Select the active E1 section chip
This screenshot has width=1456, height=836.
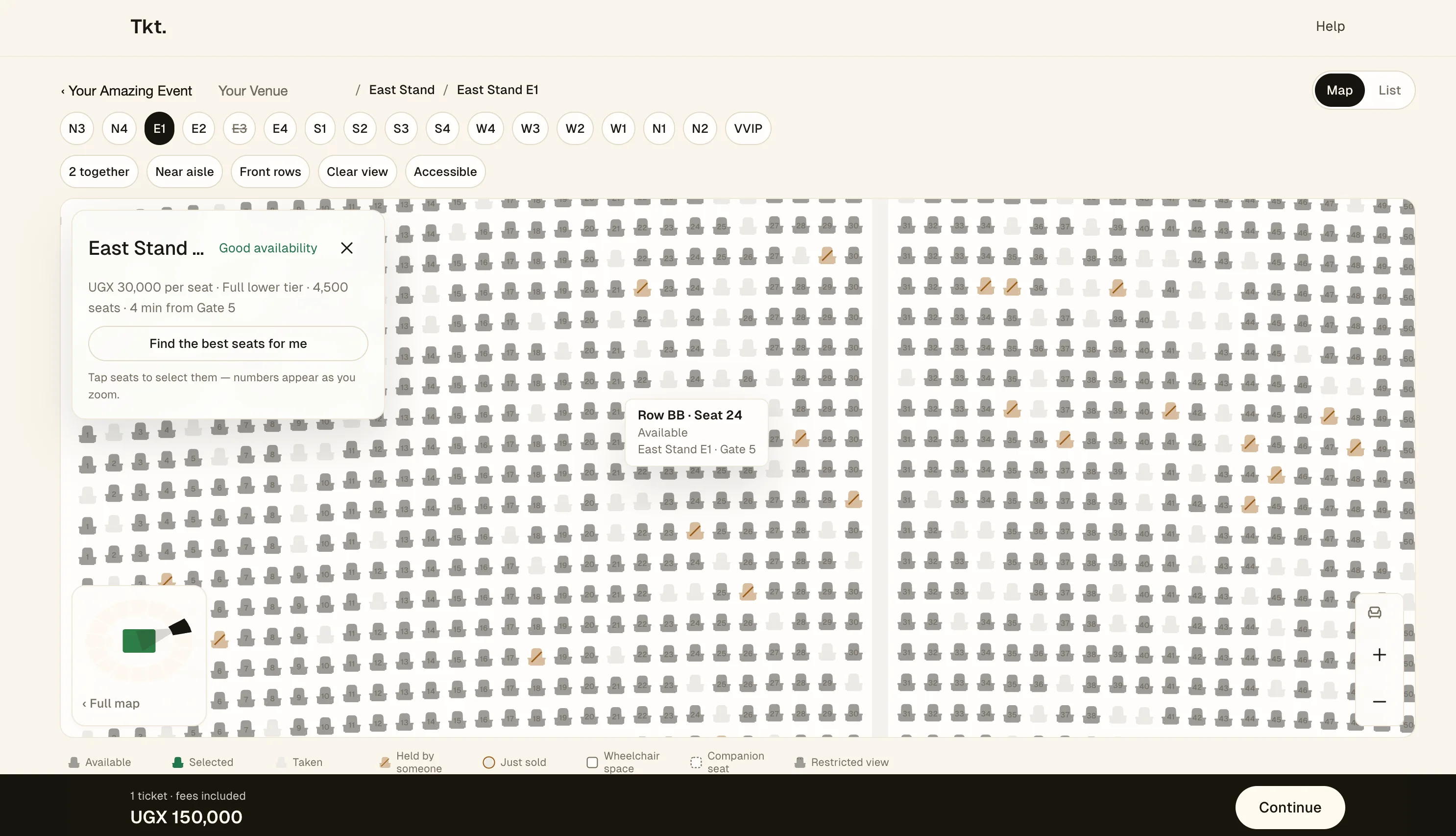click(x=159, y=128)
